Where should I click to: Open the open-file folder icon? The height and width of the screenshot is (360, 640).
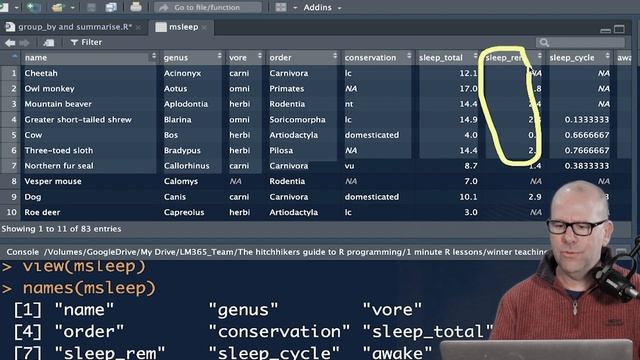click(58, 7)
